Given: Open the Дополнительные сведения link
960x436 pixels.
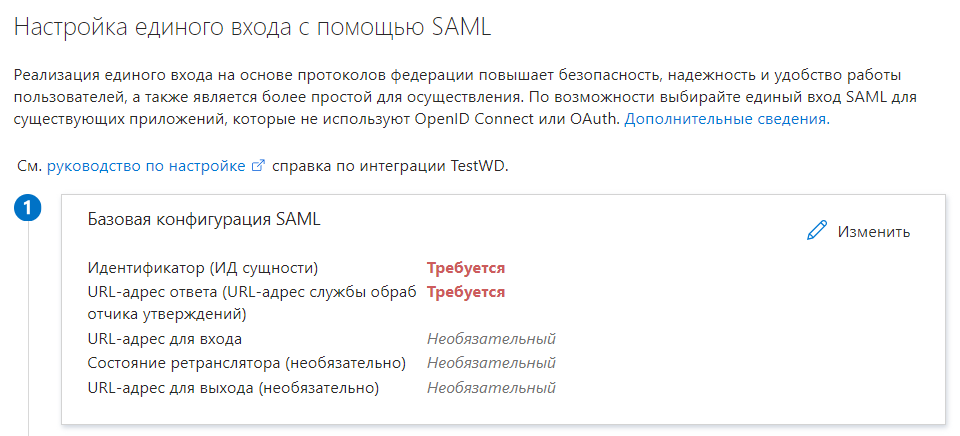Looking at the screenshot, I should click(726, 119).
